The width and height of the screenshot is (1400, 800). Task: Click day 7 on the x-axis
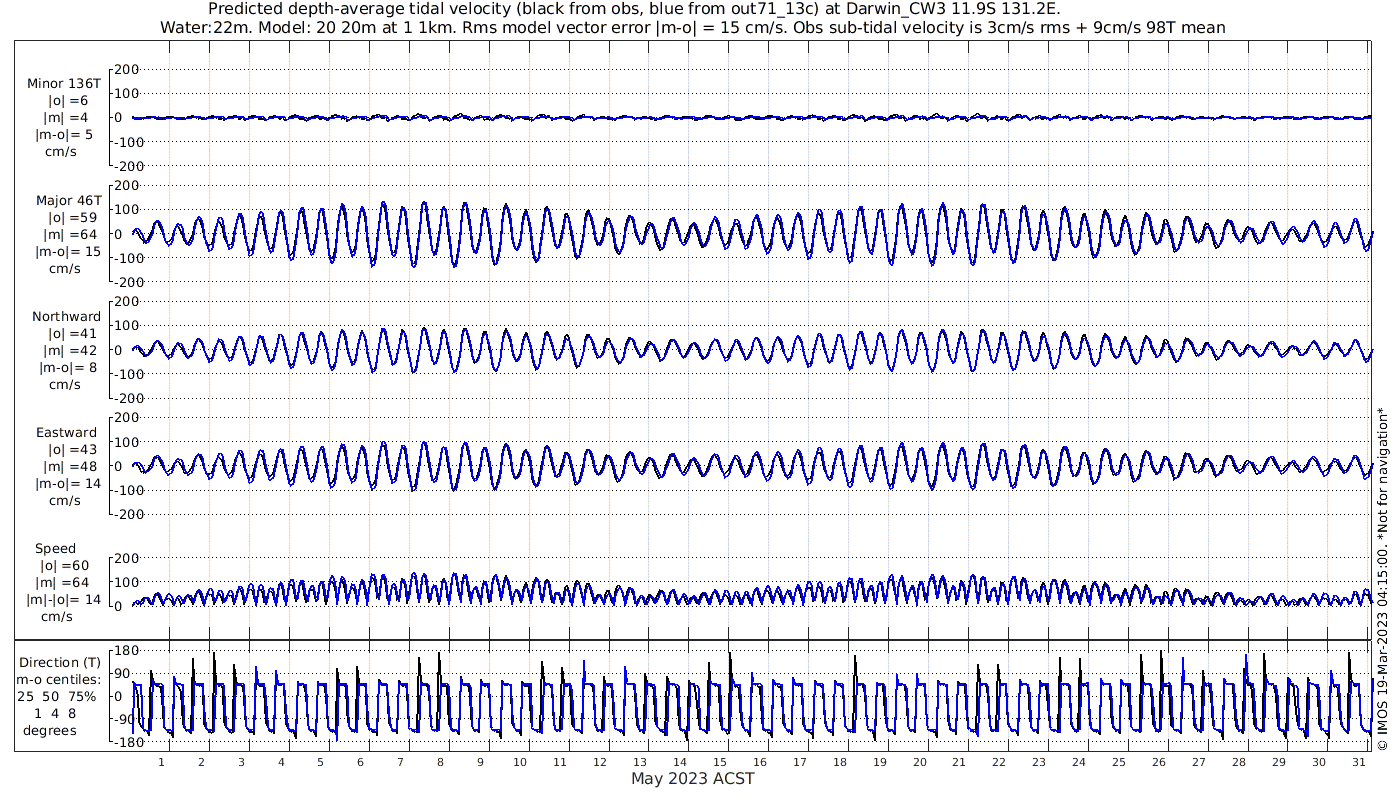400,762
